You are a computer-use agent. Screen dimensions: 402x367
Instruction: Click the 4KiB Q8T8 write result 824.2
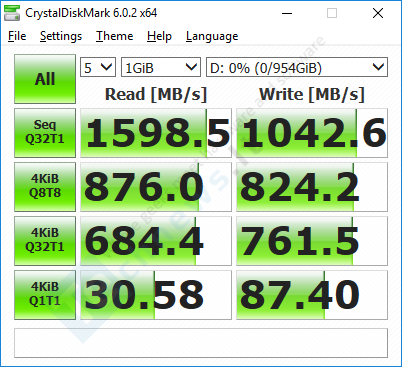(312, 187)
